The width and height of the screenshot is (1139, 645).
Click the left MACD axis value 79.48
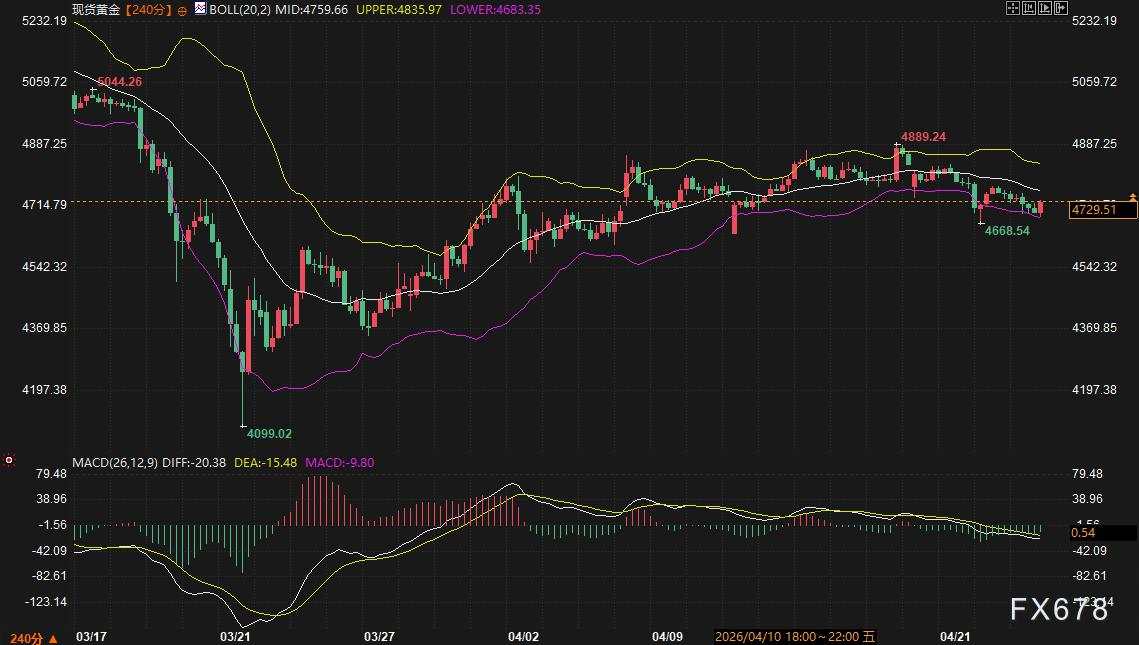click(x=51, y=474)
